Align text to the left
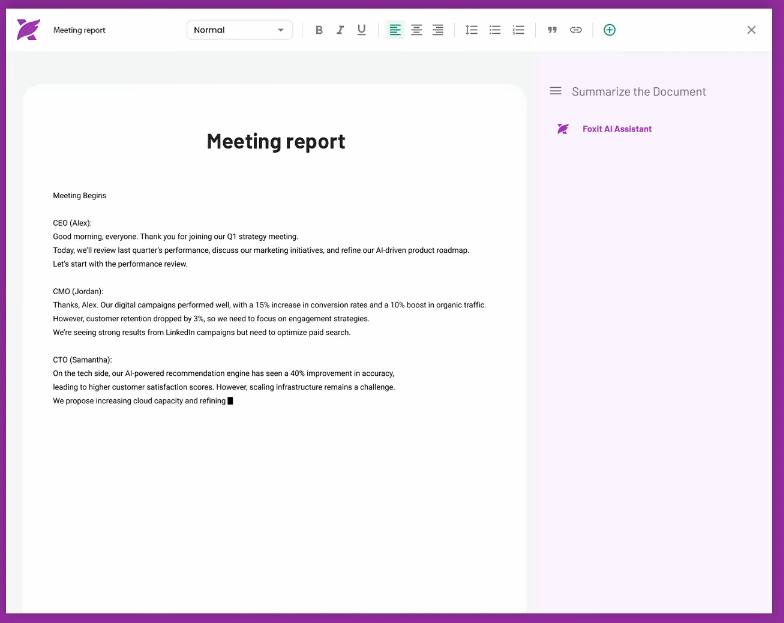This screenshot has width=784, height=623. pyautogui.click(x=395, y=30)
